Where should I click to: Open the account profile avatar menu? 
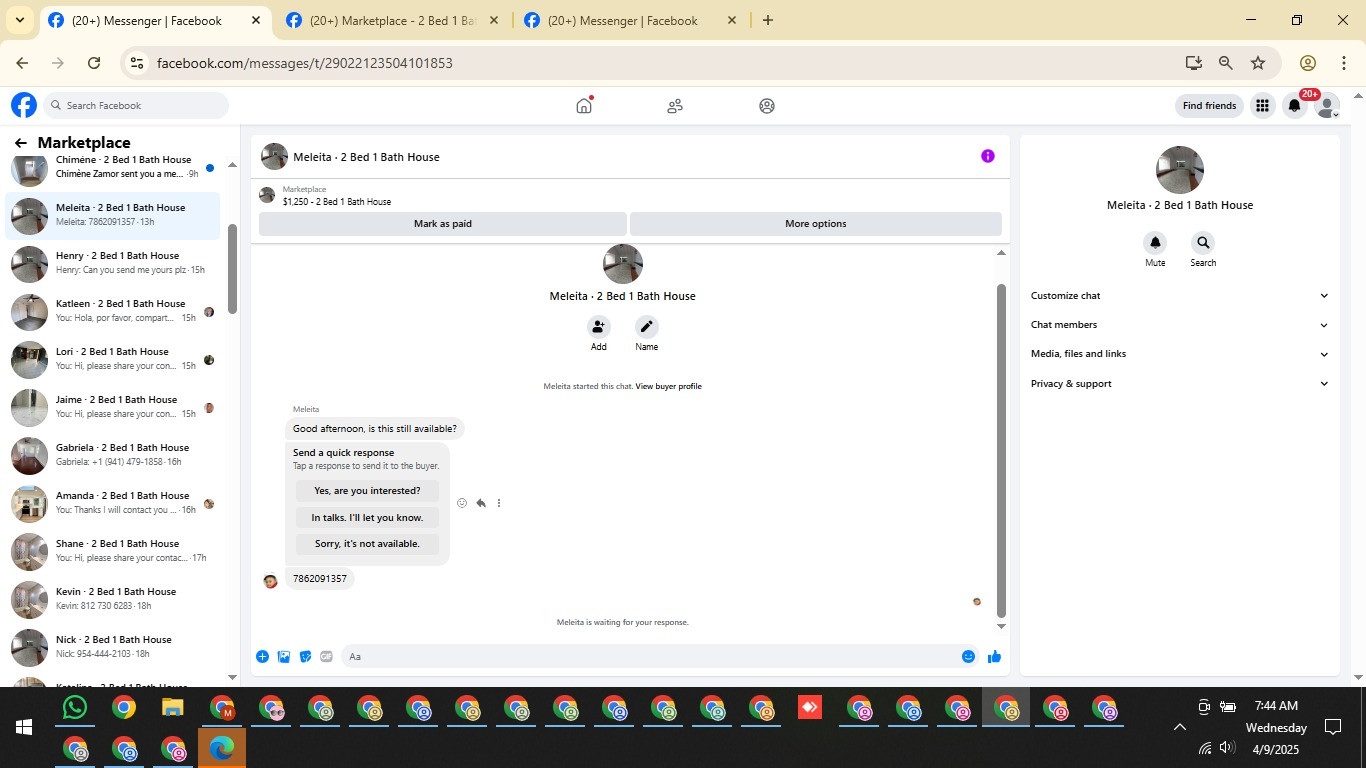(x=1327, y=105)
